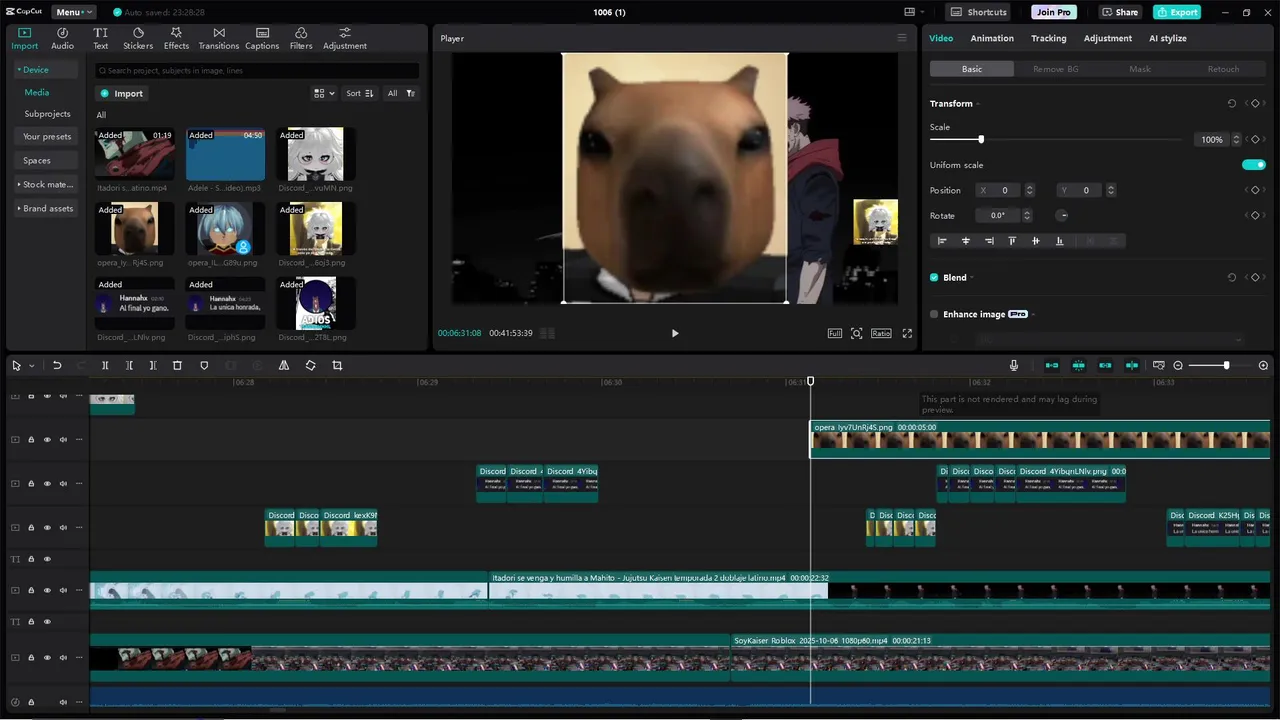Align the clip to the bottom
The width and height of the screenshot is (1280, 720).
[x=1059, y=241]
